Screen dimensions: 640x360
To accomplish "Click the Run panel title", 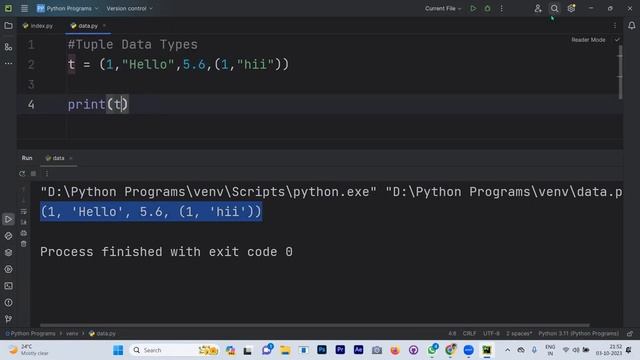I will [x=27, y=158].
